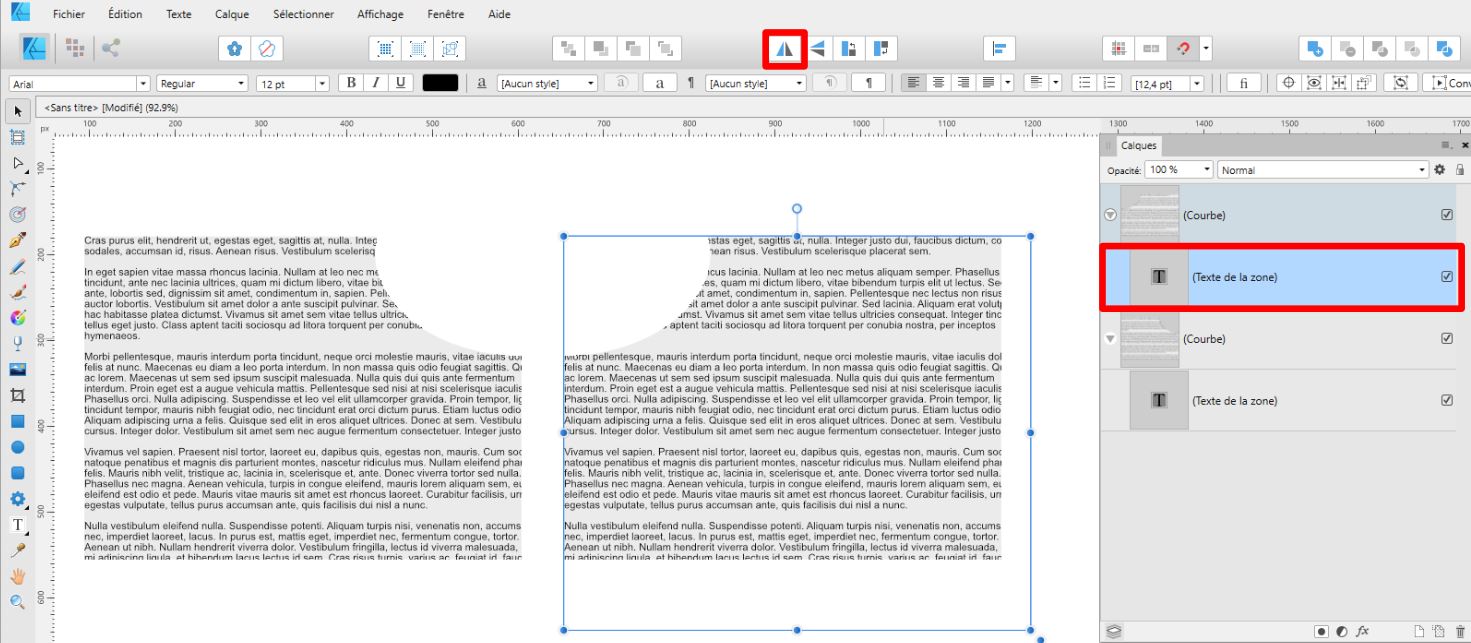Open the snapping options dropdown arrow

(1206, 49)
